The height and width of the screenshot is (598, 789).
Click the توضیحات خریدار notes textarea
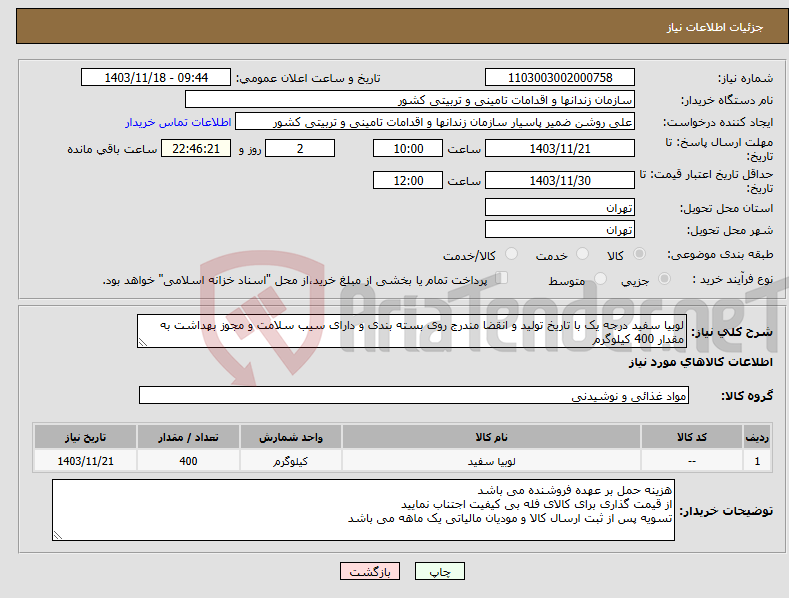363,510
